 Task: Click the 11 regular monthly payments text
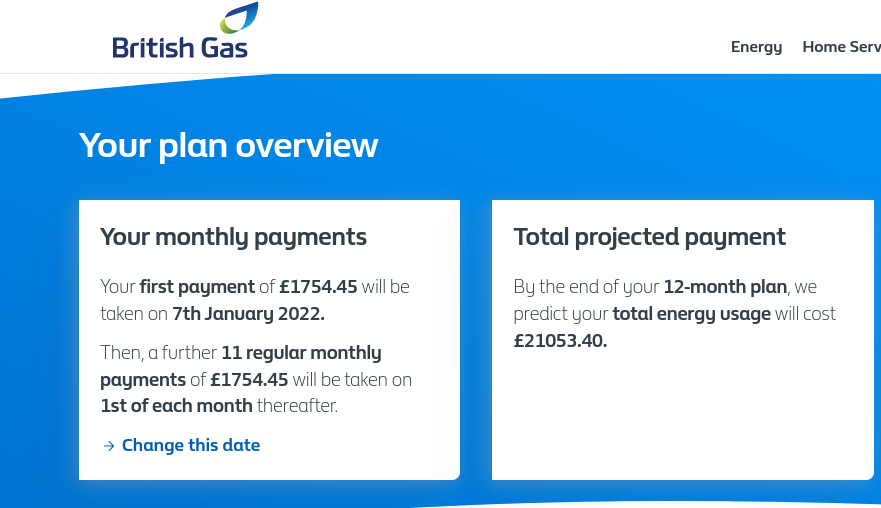pyautogui.click(x=240, y=366)
